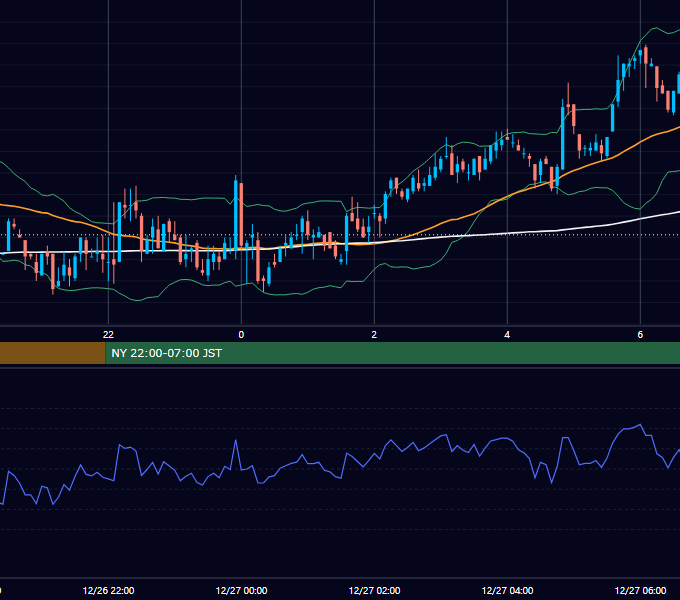Screen dimensions: 680x600
Task: Click the 12/27 06:00 date label
Action: (x=641, y=590)
